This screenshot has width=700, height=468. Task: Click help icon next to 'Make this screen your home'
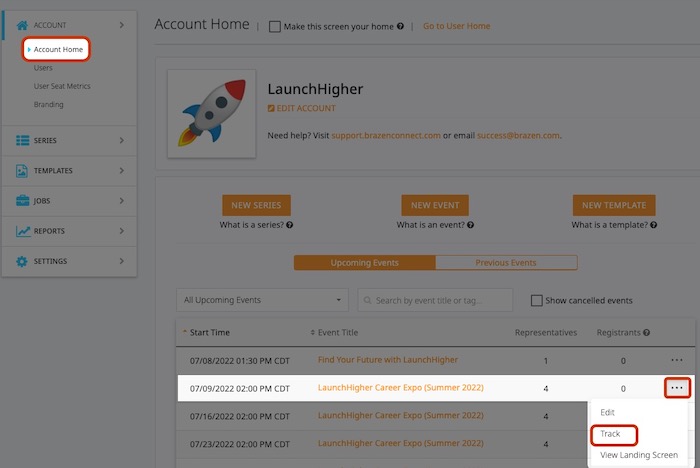point(400,26)
